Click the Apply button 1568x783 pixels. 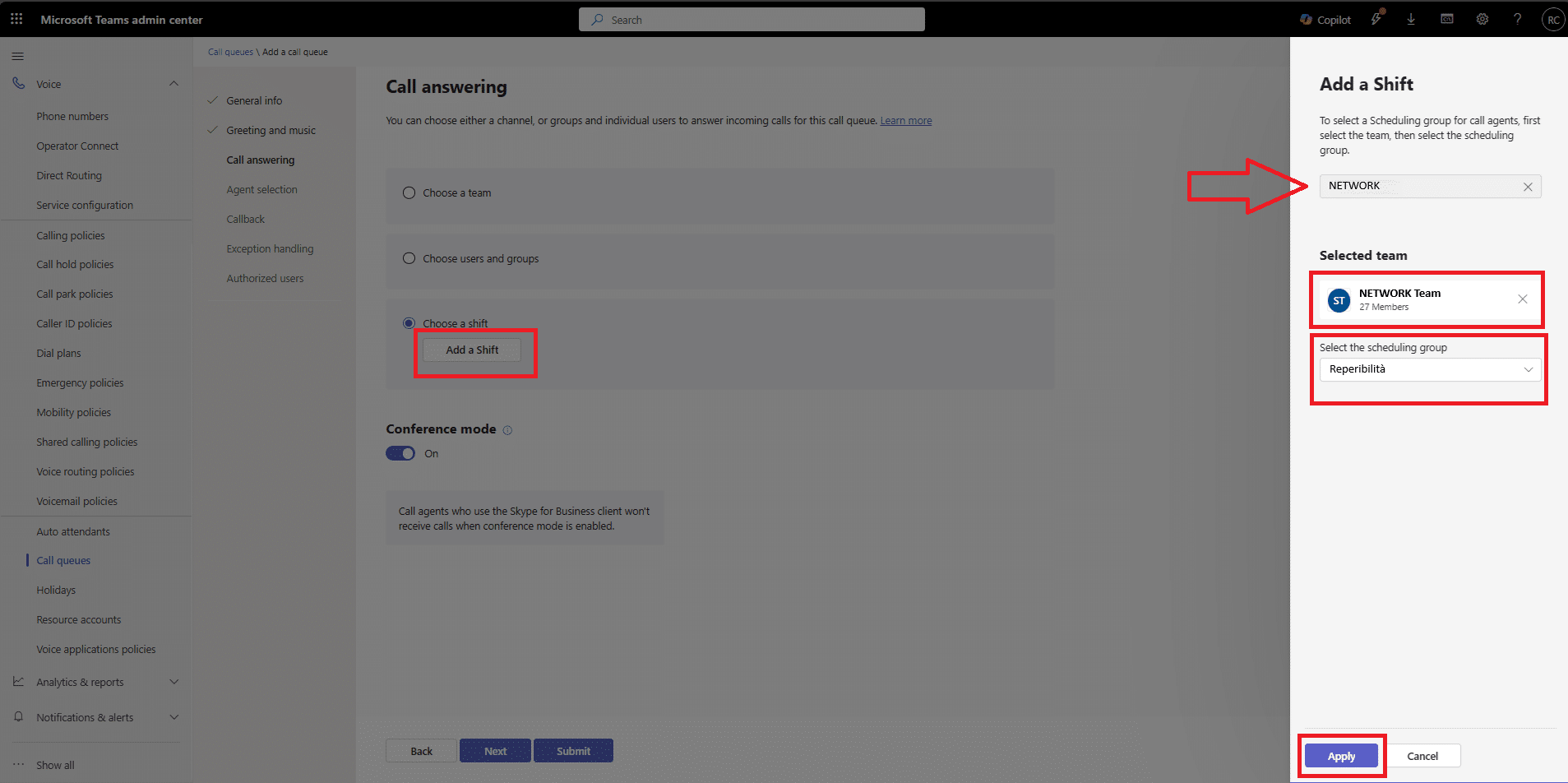(x=1340, y=757)
